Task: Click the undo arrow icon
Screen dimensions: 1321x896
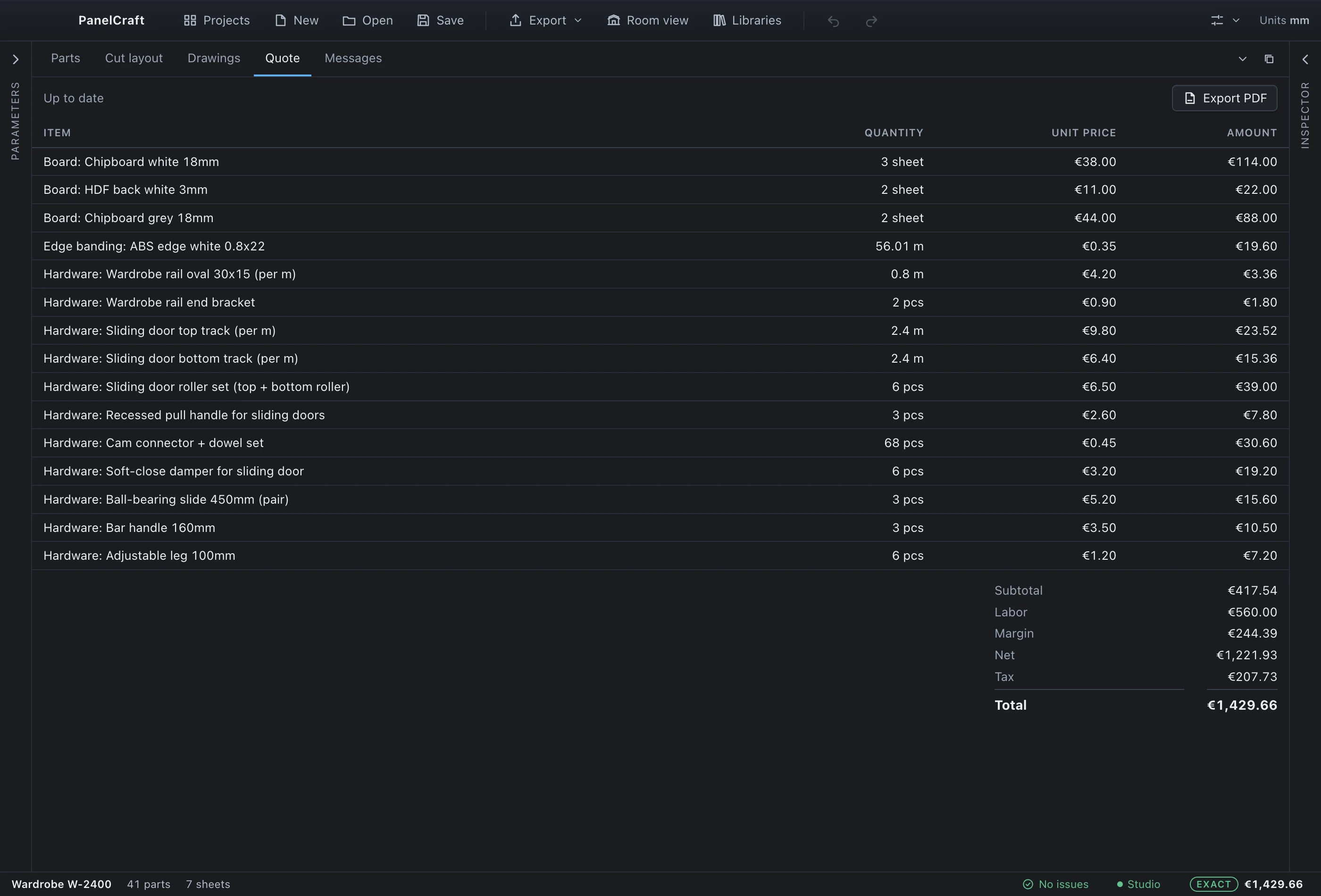Action: coord(833,21)
